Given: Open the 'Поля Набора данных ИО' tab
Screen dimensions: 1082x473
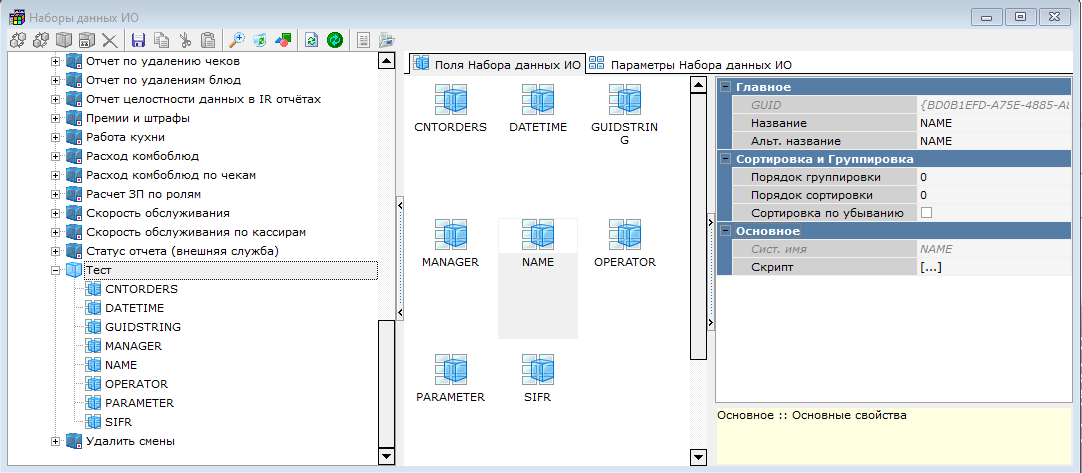Looking at the screenshot, I should 496,64.
